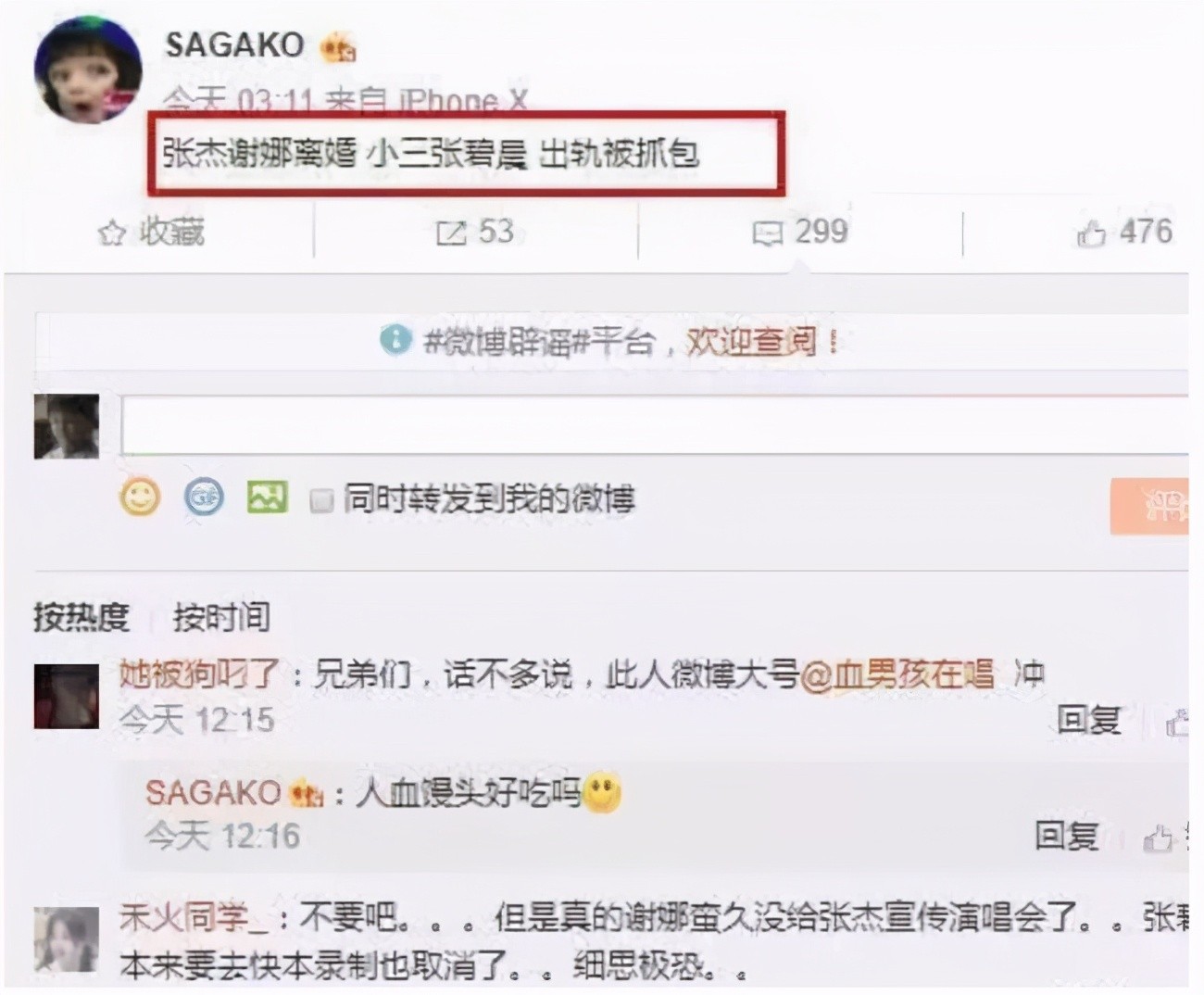The image size is (1204, 995).
Task: Open the @血男孩在唱 mention link
Action: tap(897, 674)
